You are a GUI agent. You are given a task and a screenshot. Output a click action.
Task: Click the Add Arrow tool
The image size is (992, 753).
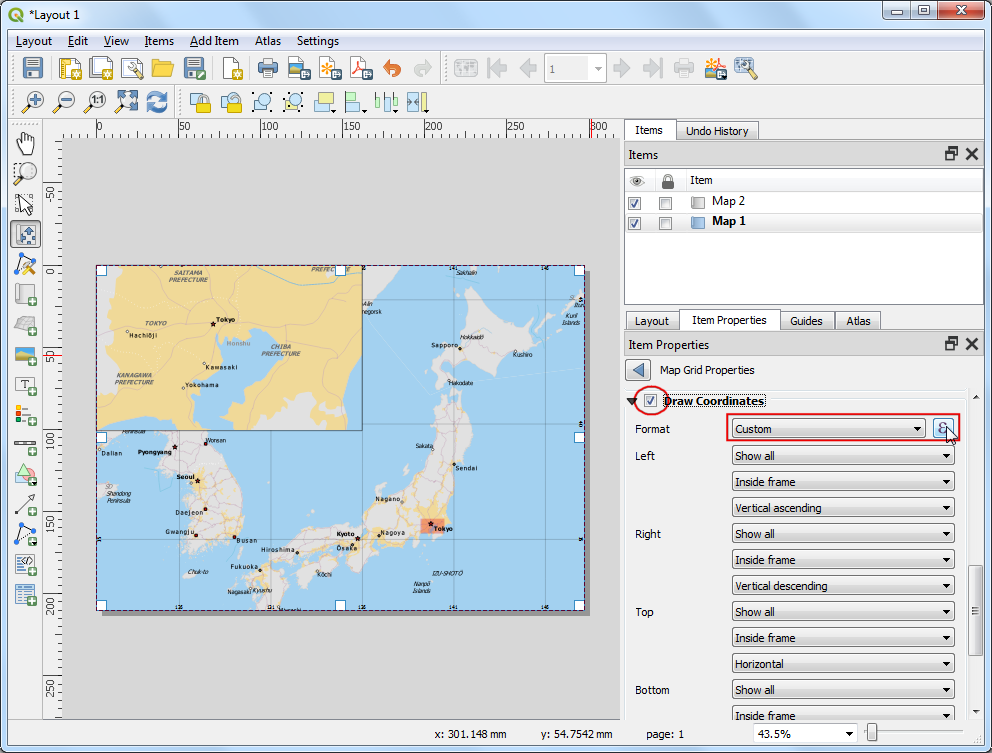click(25, 504)
